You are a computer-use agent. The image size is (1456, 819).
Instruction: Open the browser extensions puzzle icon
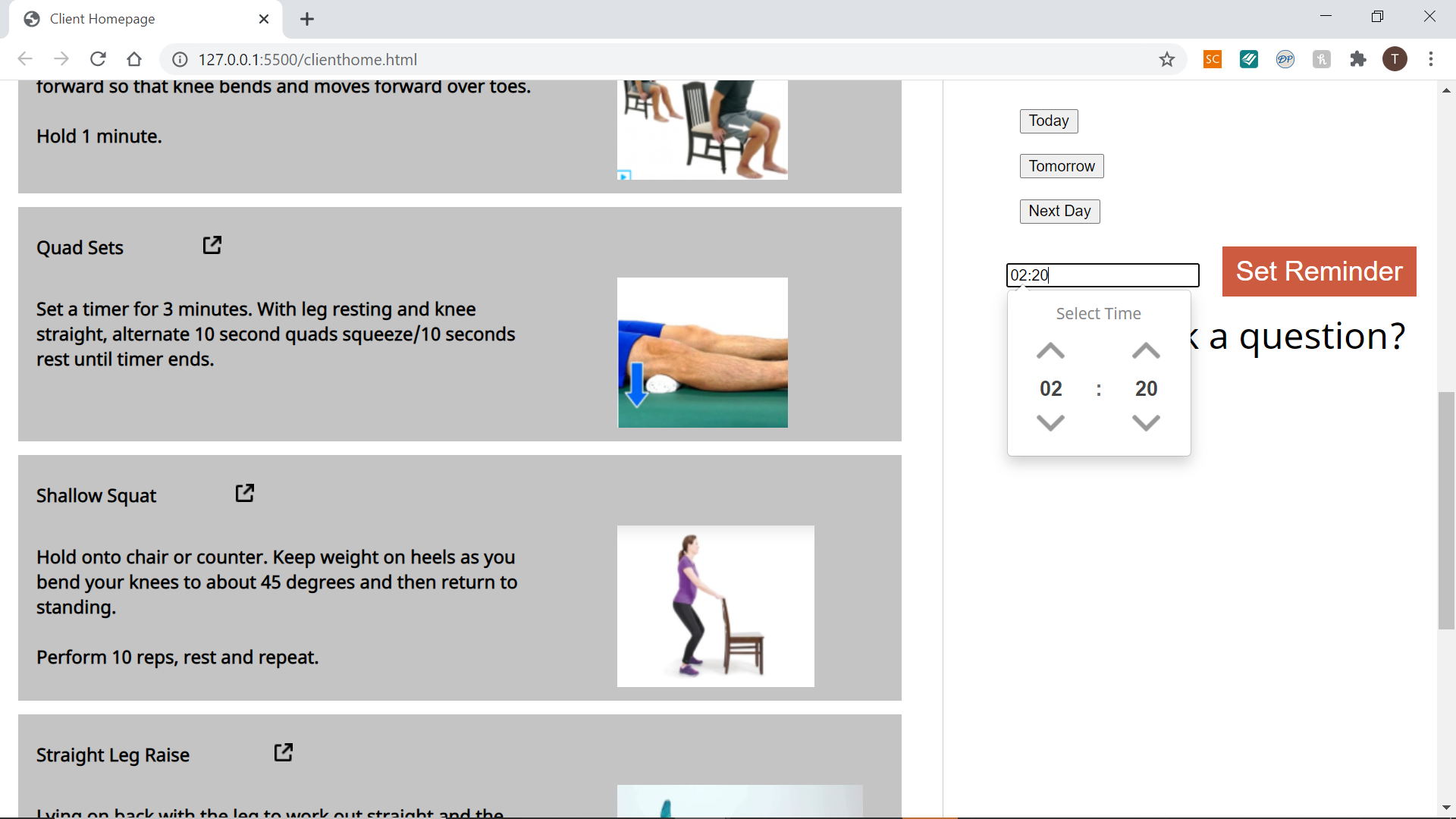click(1358, 59)
